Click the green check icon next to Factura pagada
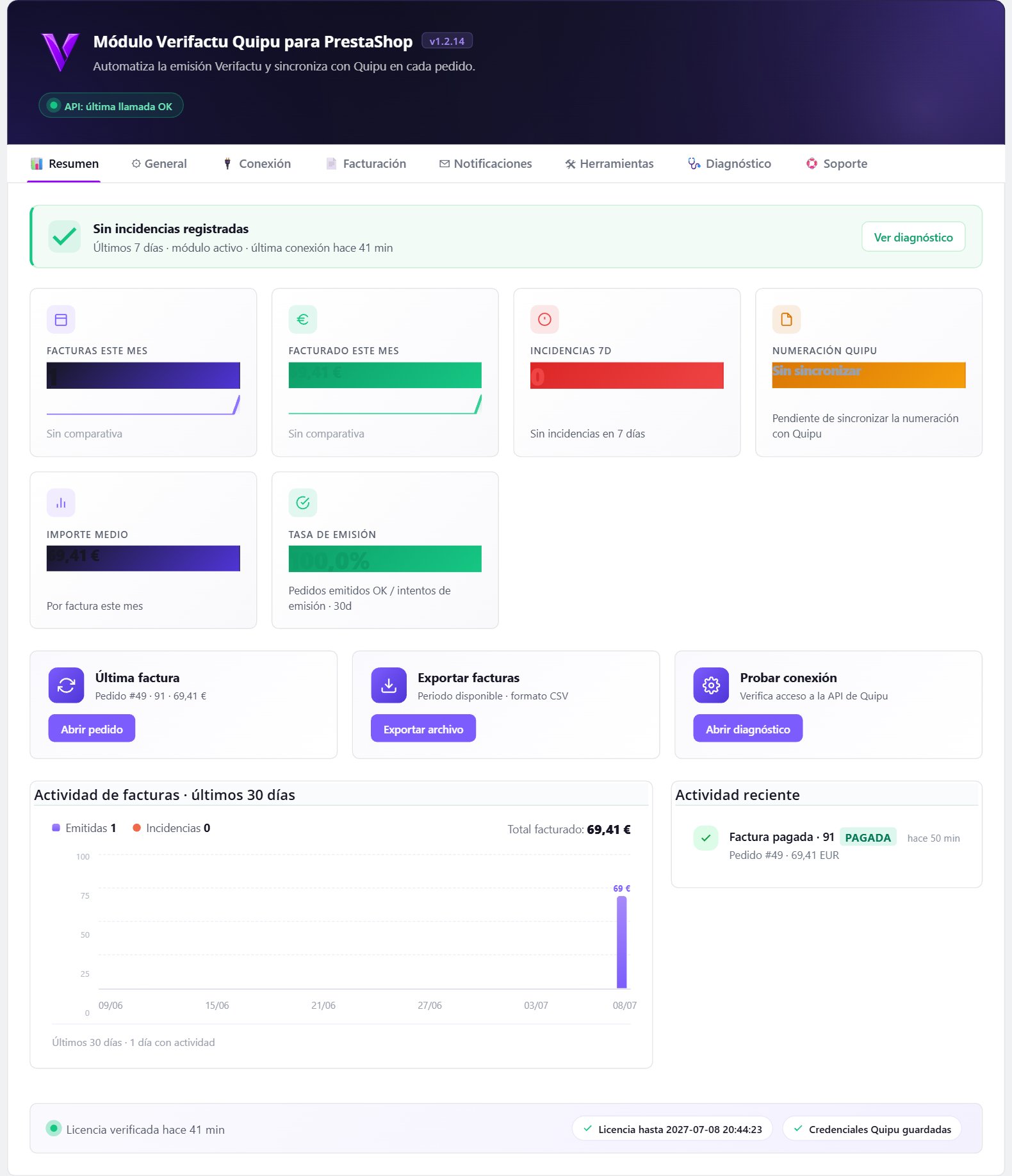1012x1176 pixels. coord(706,838)
